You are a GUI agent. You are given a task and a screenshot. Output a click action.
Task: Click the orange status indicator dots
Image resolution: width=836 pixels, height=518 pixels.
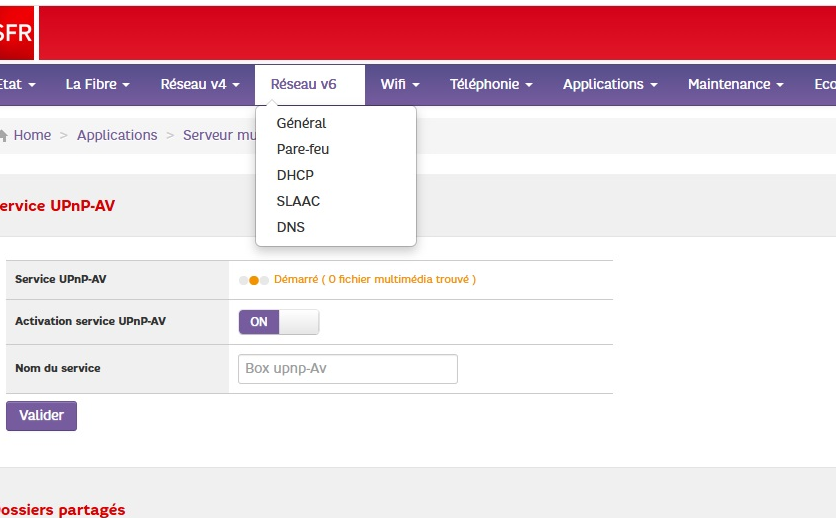(x=254, y=280)
